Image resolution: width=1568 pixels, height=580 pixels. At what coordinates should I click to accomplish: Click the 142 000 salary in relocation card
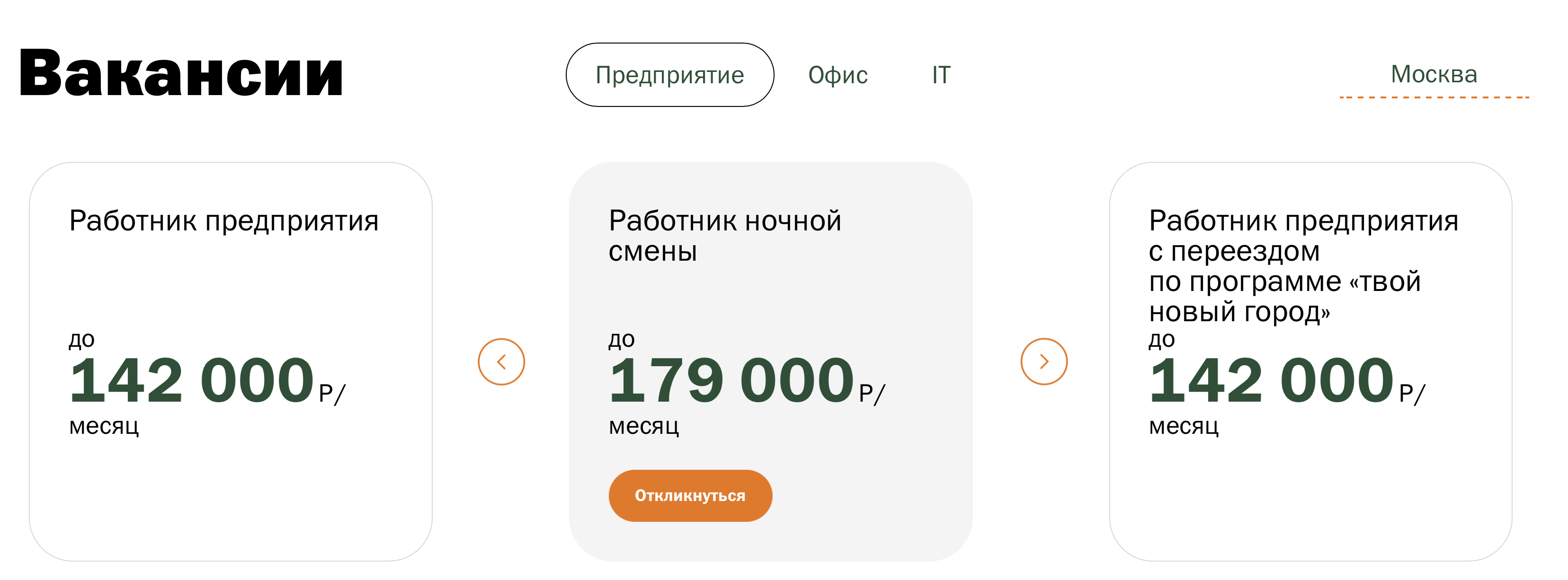pos(1271,380)
